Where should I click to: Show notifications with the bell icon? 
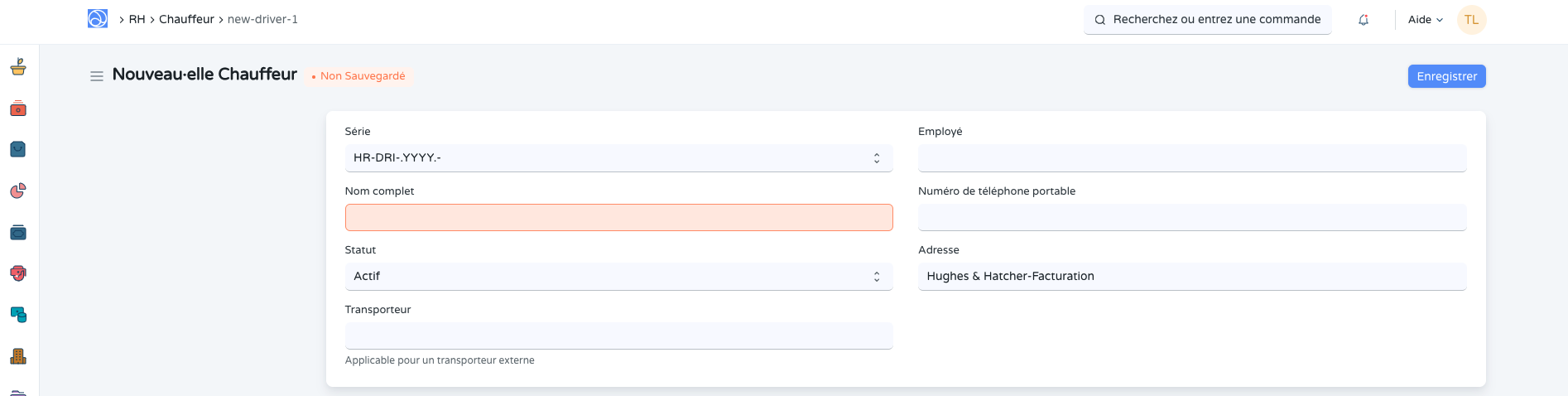(x=1364, y=20)
